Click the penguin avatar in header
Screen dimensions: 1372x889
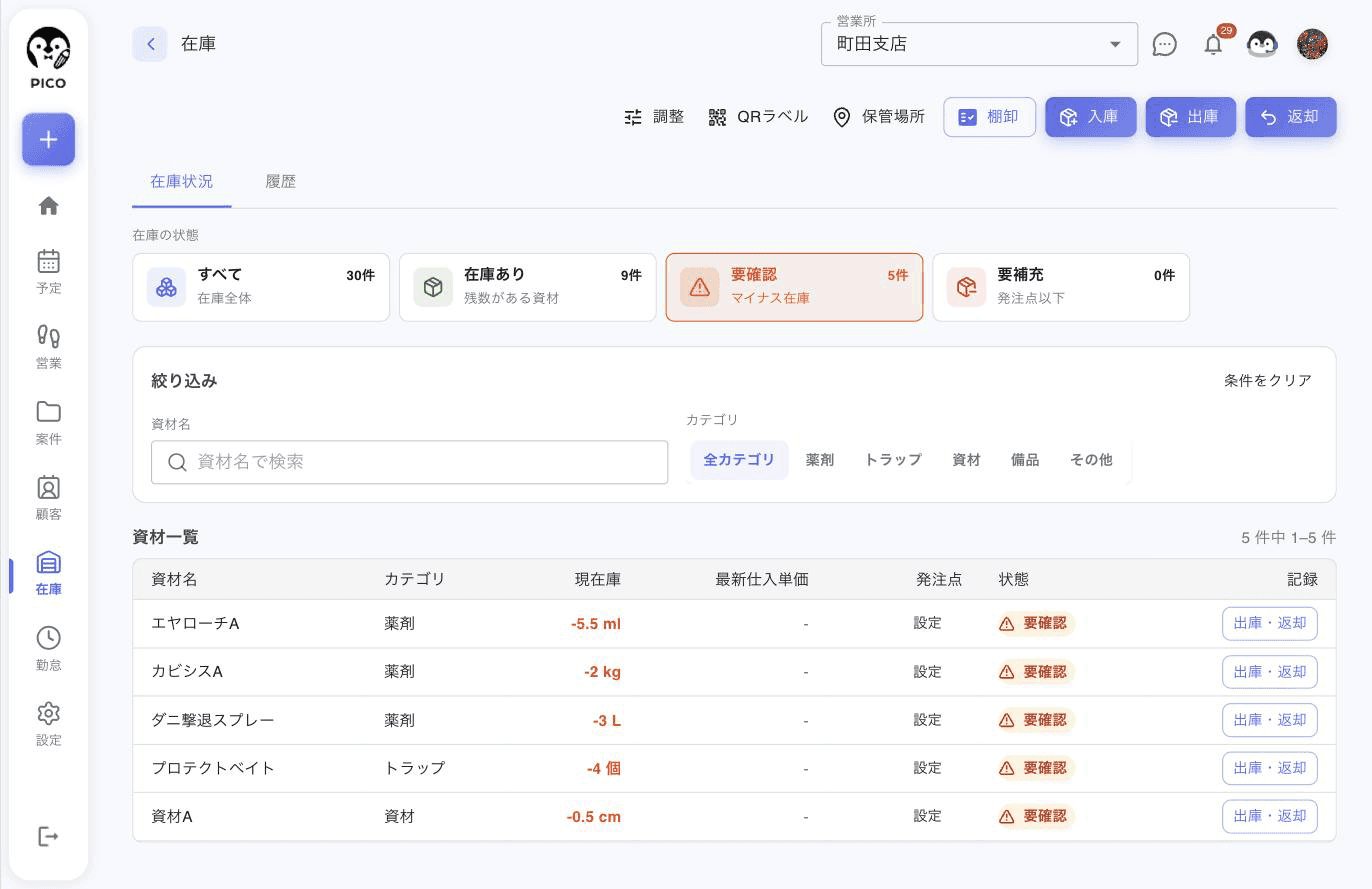[x=1262, y=44]
